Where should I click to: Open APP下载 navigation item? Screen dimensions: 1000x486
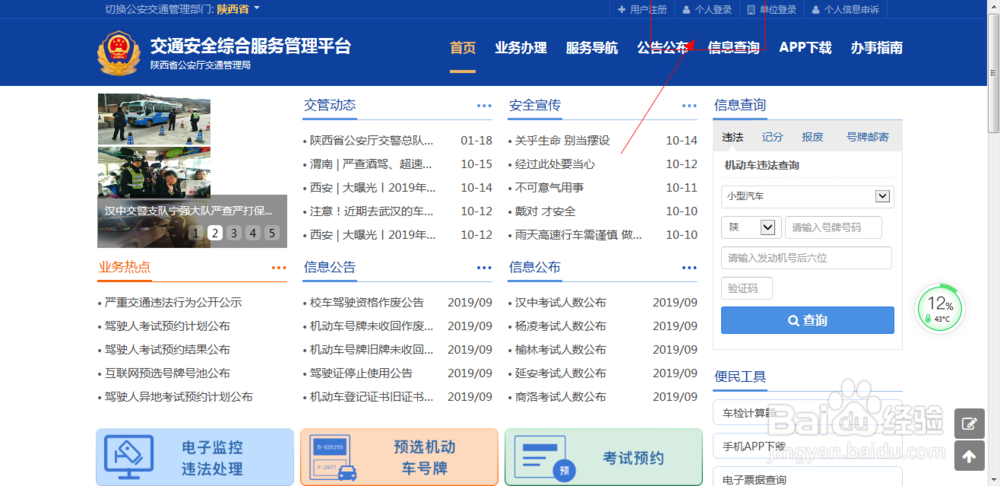point(805,48)
